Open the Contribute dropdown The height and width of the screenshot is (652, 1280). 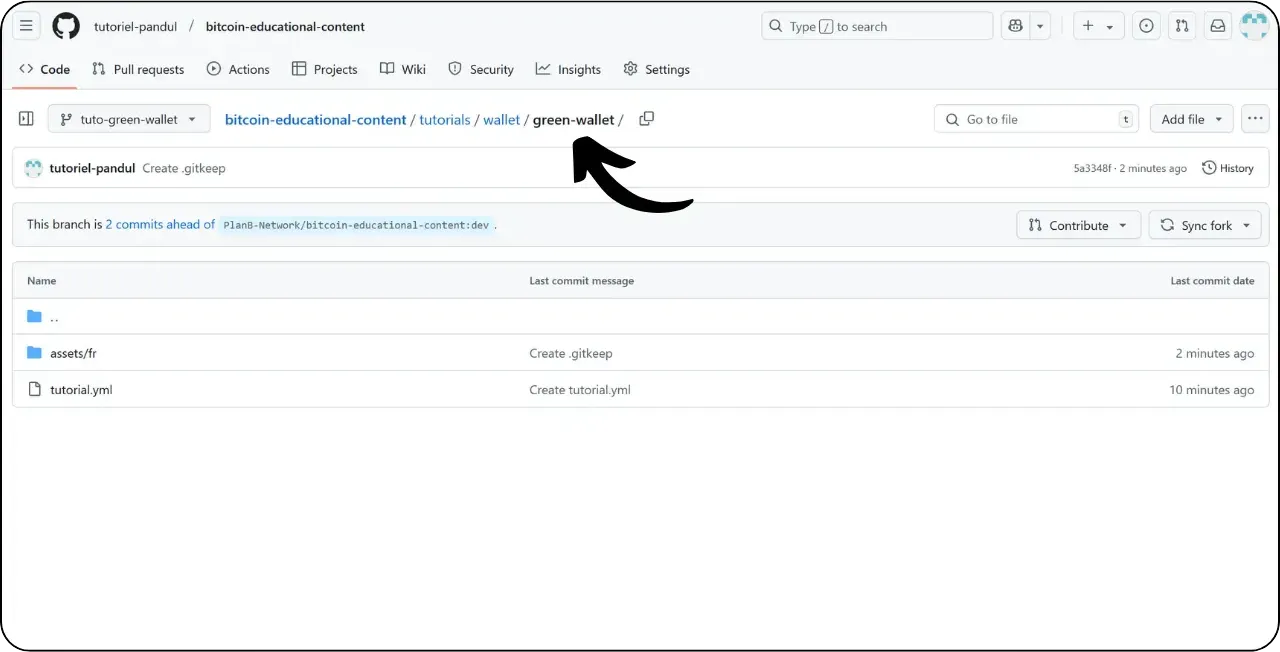[x=1078, y=225]
